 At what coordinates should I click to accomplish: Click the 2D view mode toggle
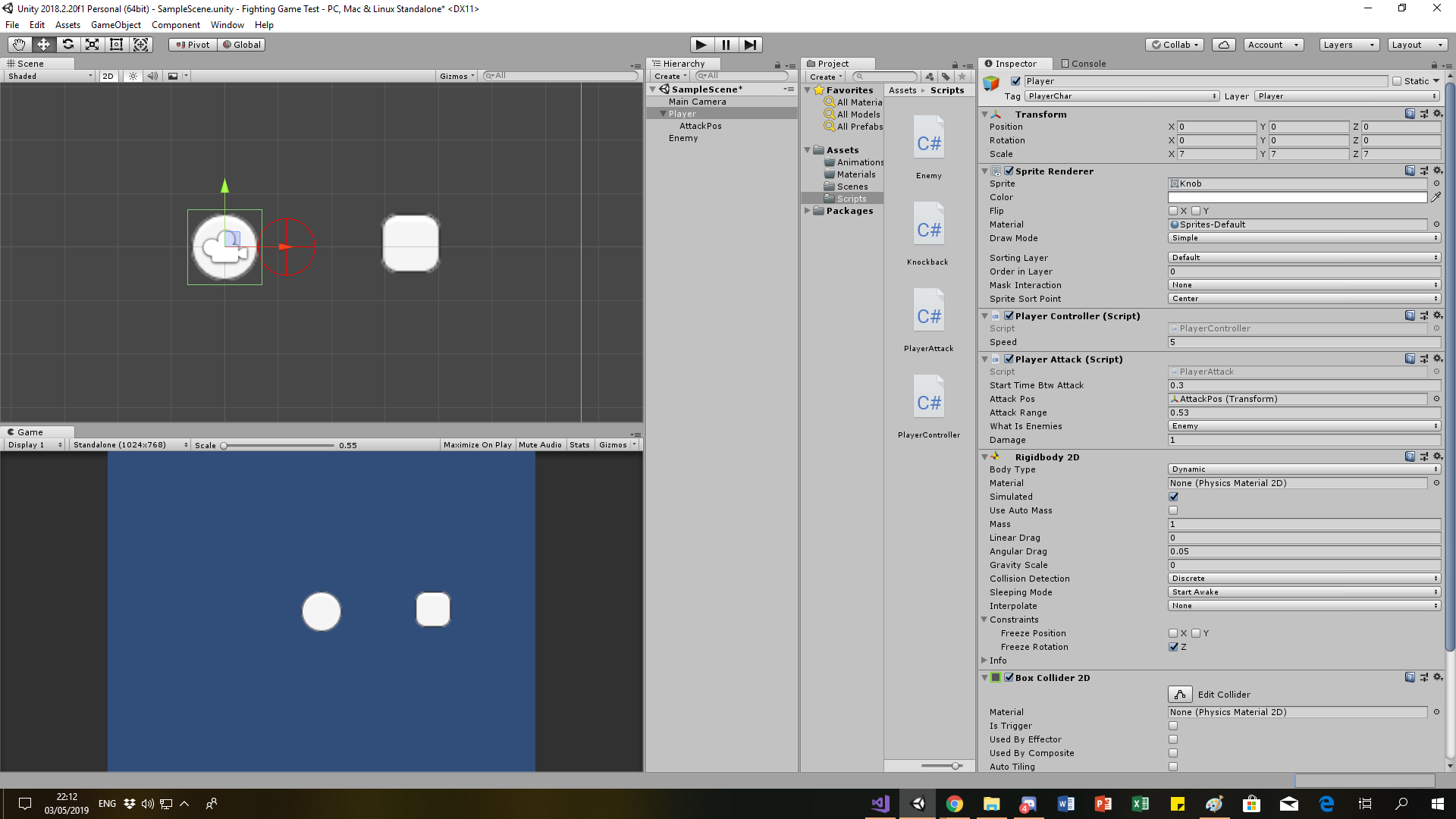109,76
